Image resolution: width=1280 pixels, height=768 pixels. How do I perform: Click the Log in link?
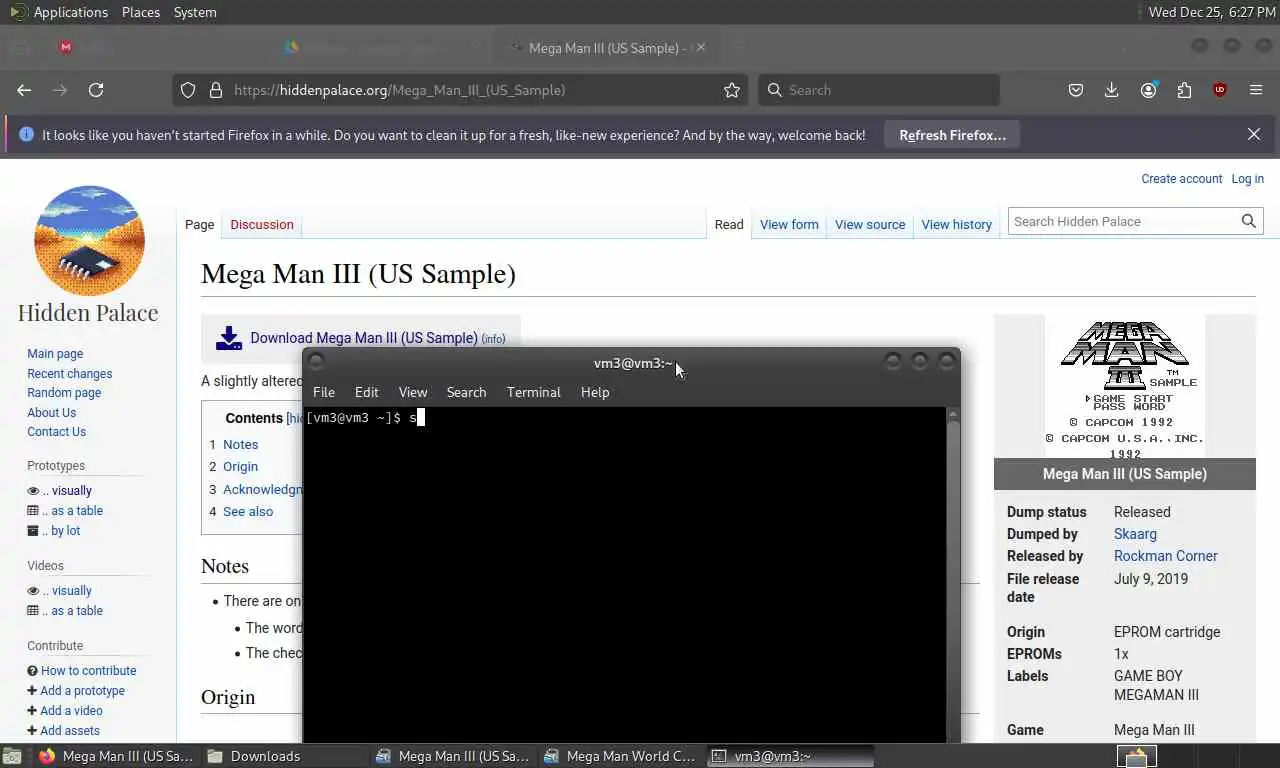point(1247,178)
